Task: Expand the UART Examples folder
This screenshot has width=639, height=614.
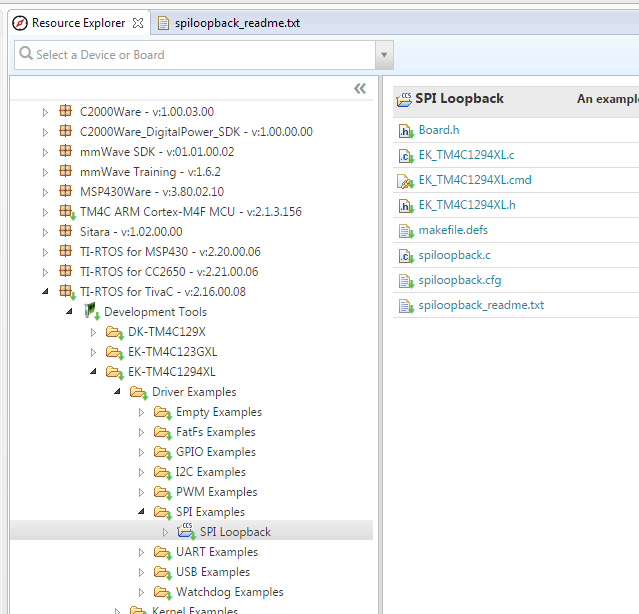Action: [x=141, y=552]
